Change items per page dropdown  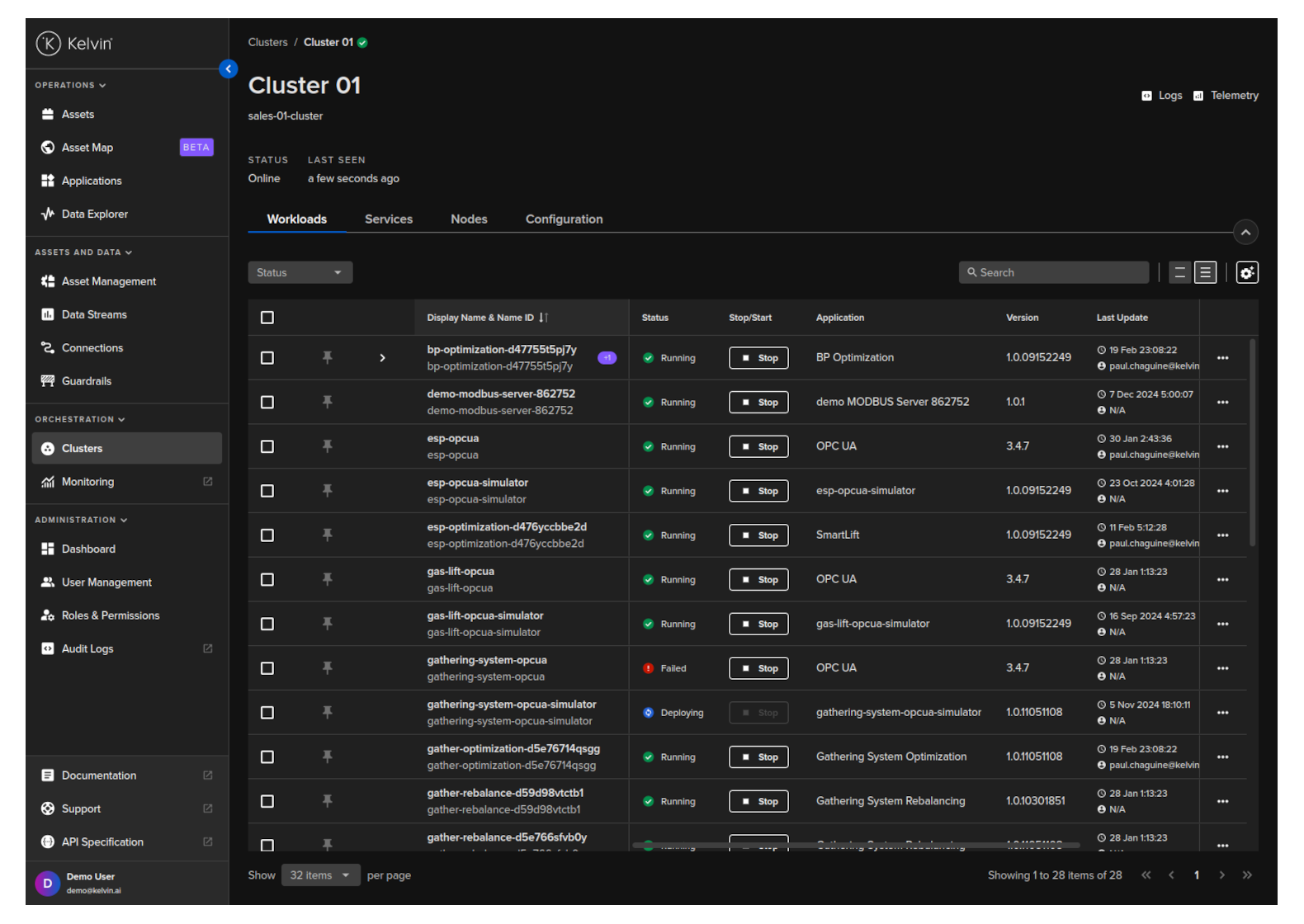(x=319, y=875)
